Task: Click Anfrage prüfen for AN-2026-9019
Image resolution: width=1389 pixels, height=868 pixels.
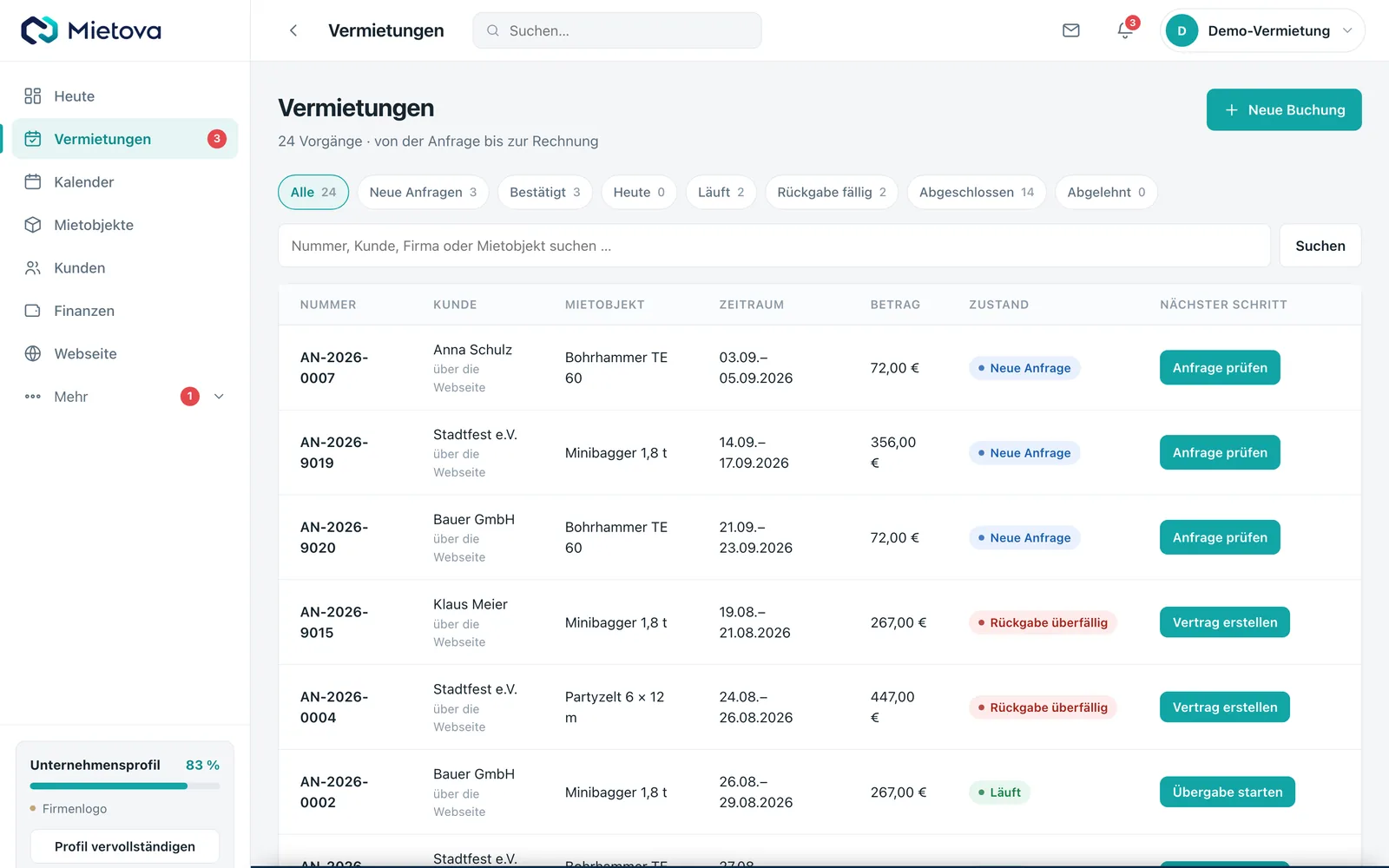Action: [1220, 453]
